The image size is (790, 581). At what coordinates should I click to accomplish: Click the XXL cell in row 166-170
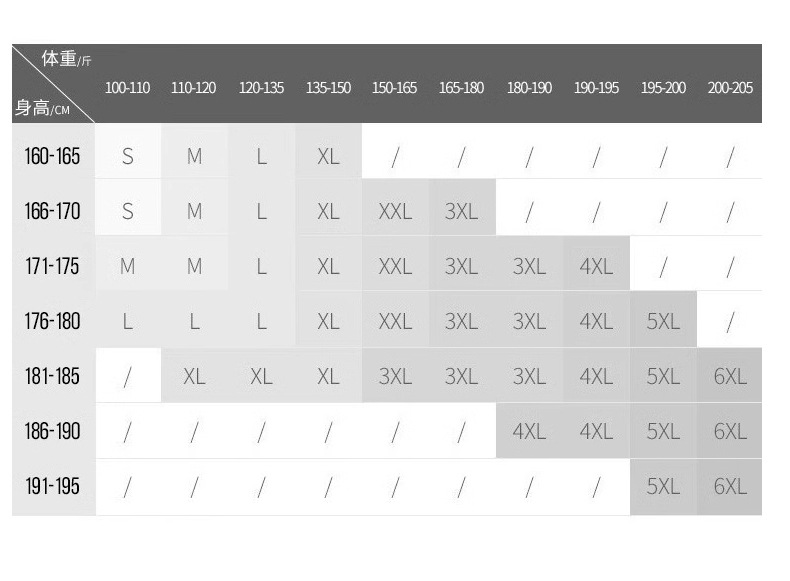point(395,211)
